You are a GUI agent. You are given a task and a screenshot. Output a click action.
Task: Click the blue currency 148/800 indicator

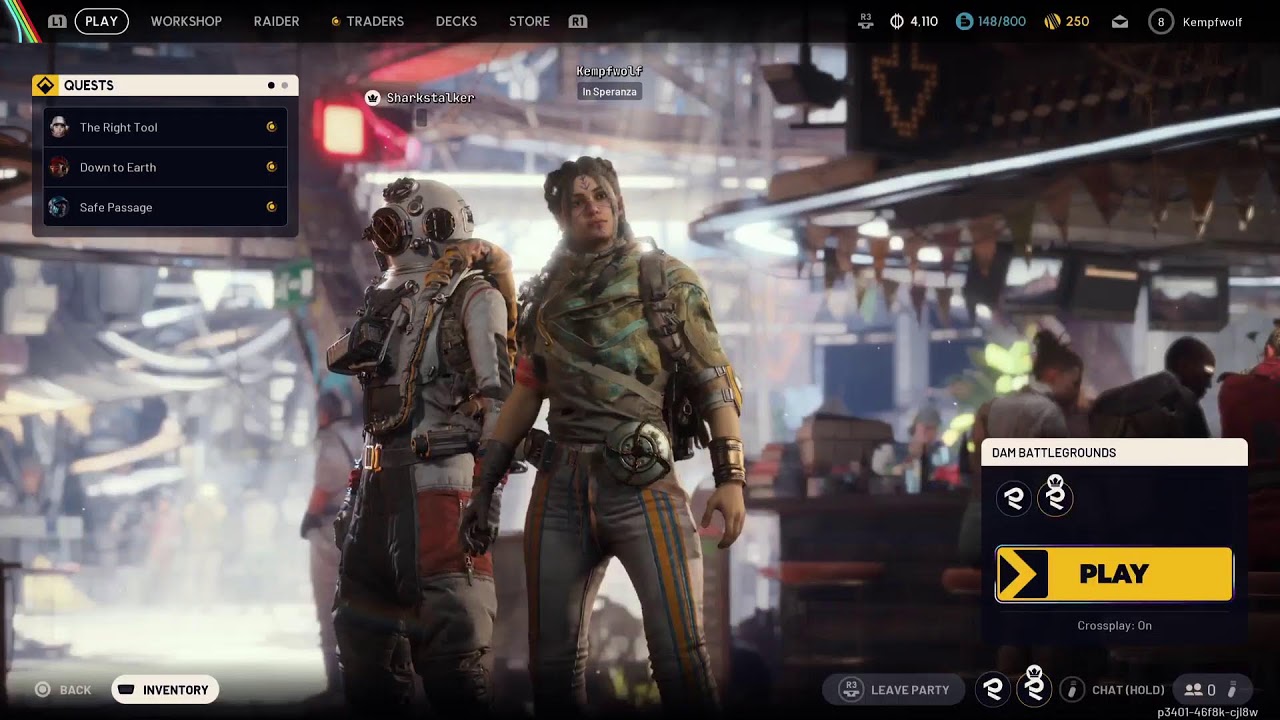(x=990, y=21)
